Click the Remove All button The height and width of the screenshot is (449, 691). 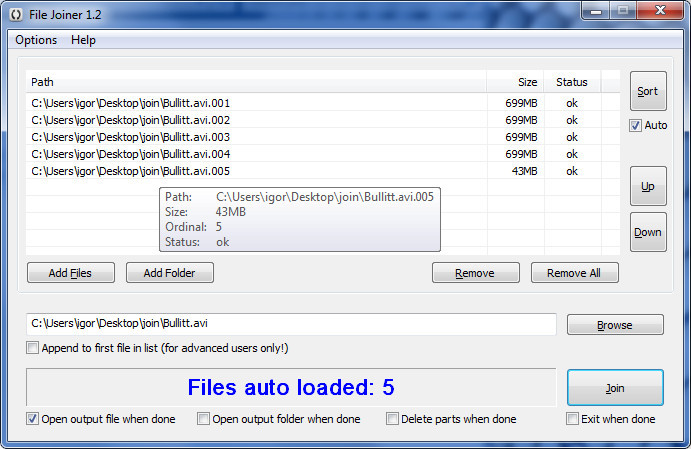pyautogui.click(x=574, y=273)
